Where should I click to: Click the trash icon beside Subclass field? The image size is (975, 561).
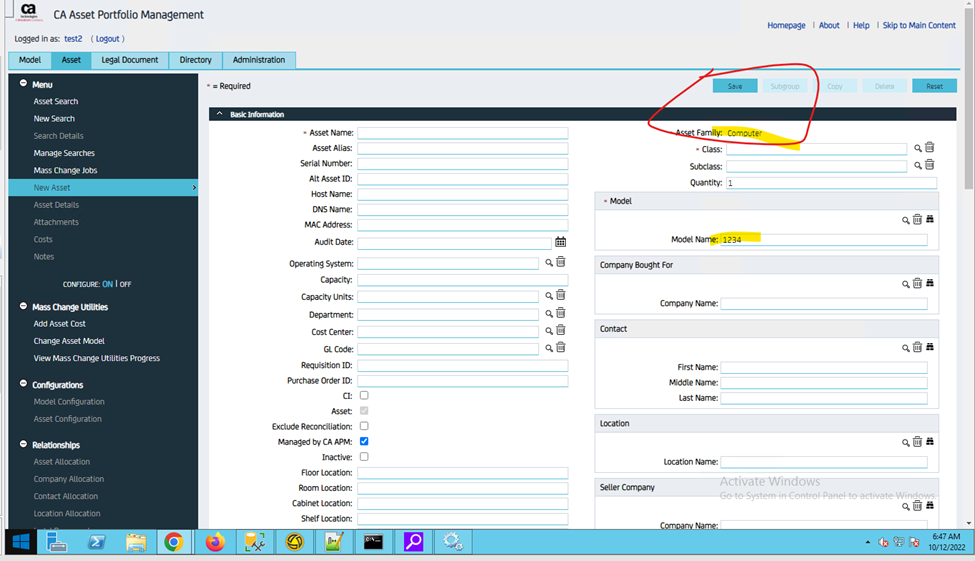tap(930, 165)
